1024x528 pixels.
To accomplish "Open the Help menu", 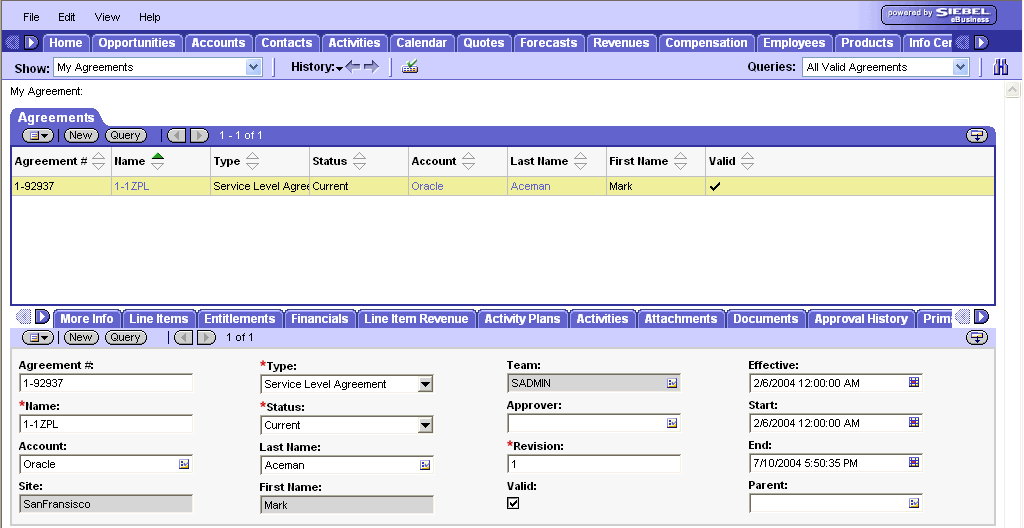I will coord(150,17).
